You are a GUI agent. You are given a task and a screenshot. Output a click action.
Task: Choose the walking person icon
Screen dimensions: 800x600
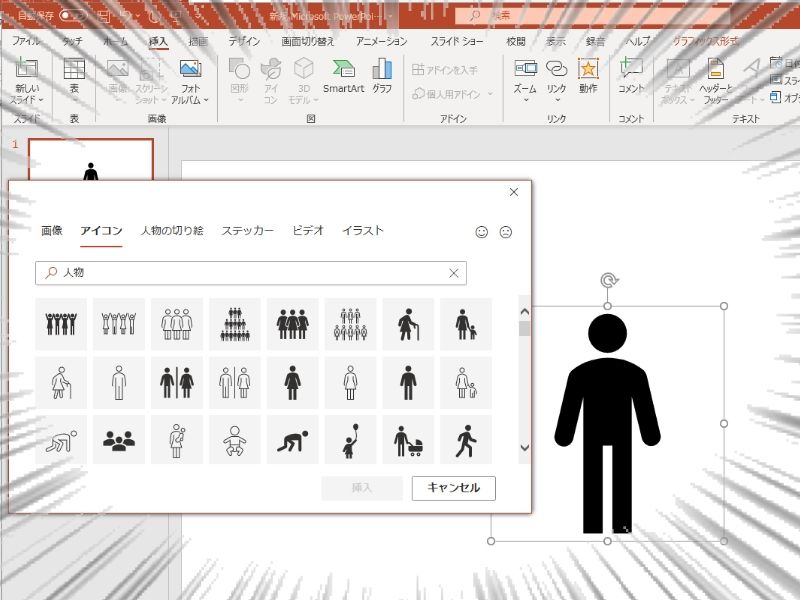(466, 440)
